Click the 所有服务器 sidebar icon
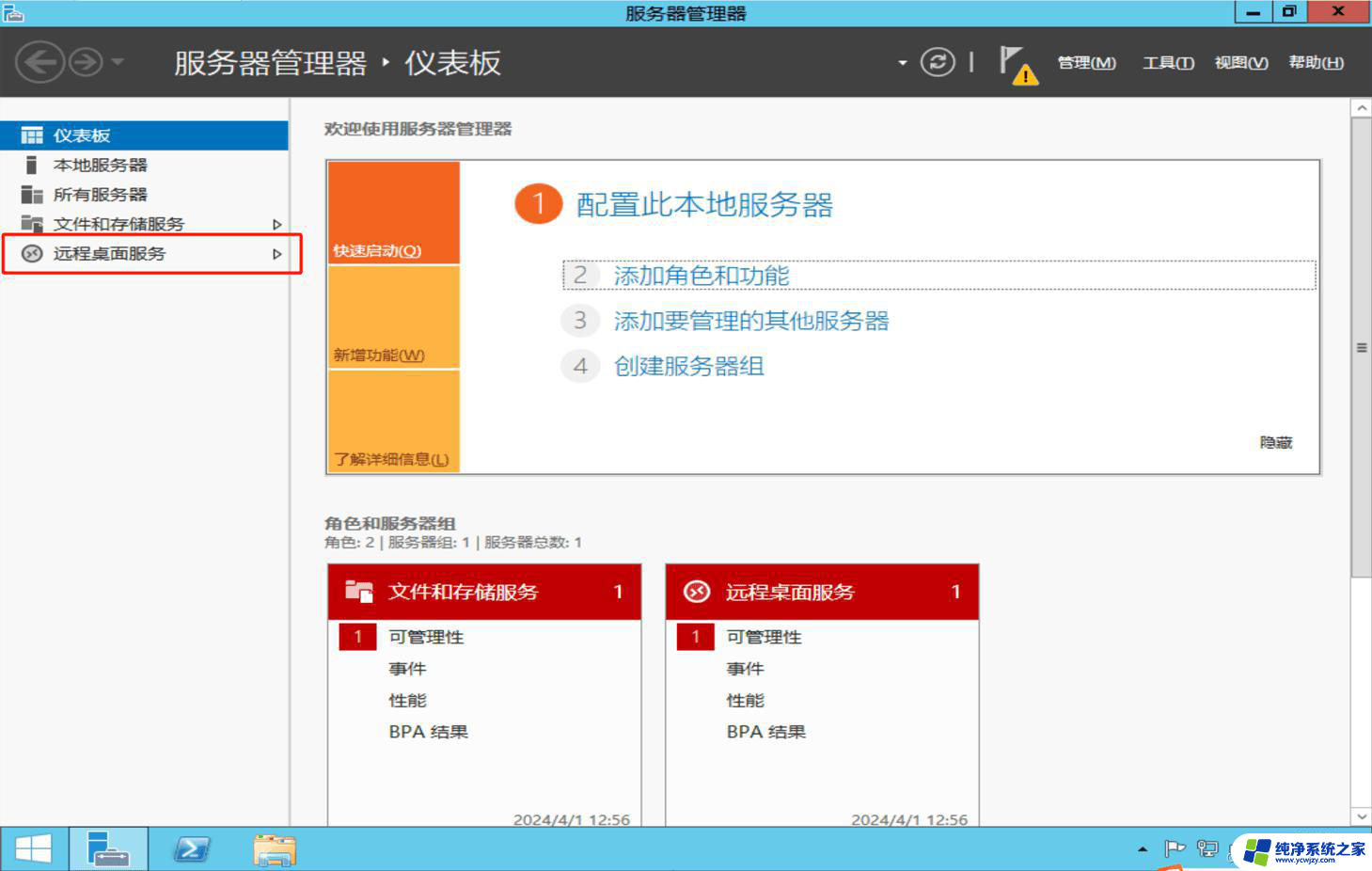The image size is (1372, 871). pyautogui.click(x=32, y=195)
